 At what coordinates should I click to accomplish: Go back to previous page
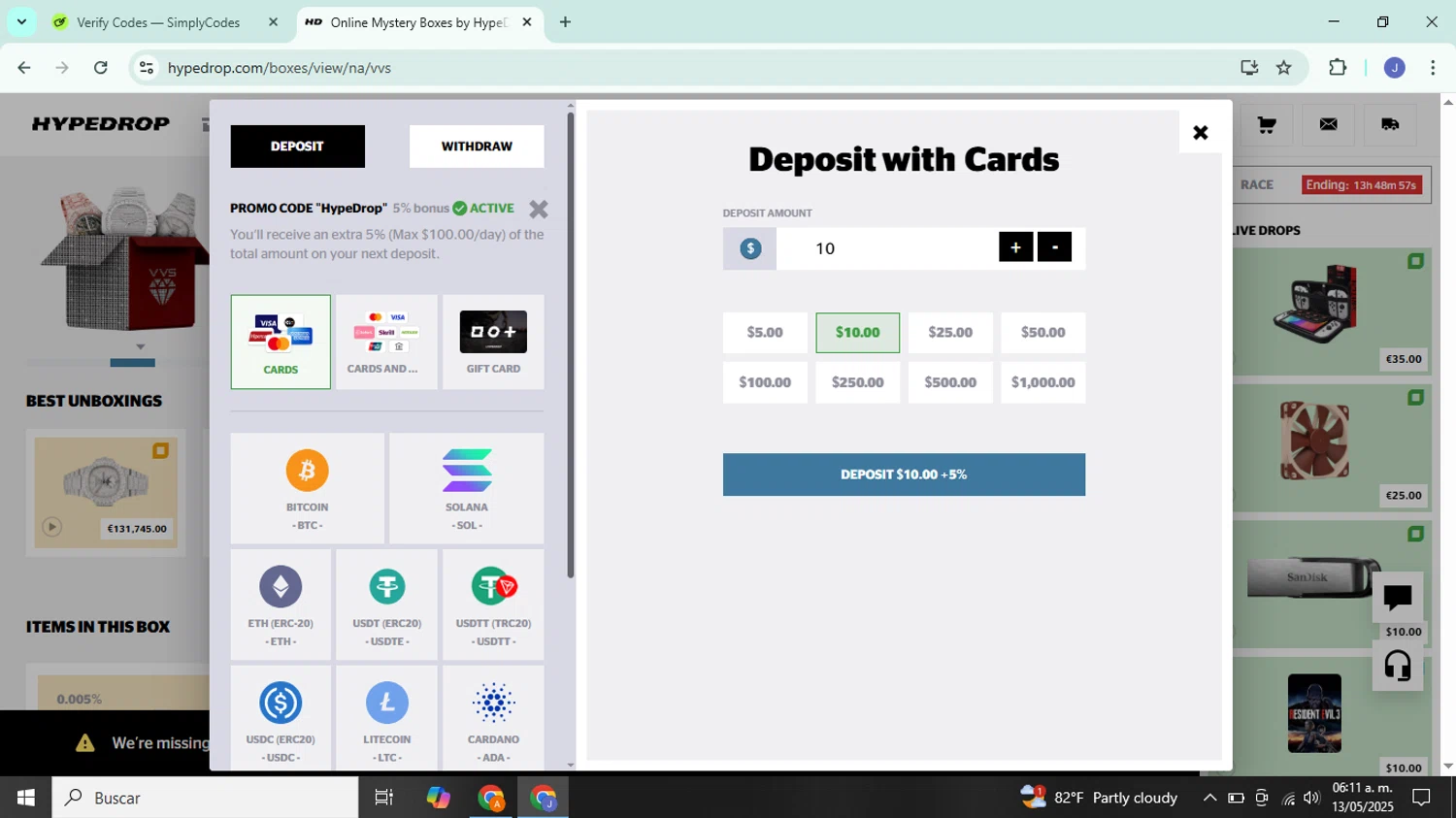click(x=24, y=68)
